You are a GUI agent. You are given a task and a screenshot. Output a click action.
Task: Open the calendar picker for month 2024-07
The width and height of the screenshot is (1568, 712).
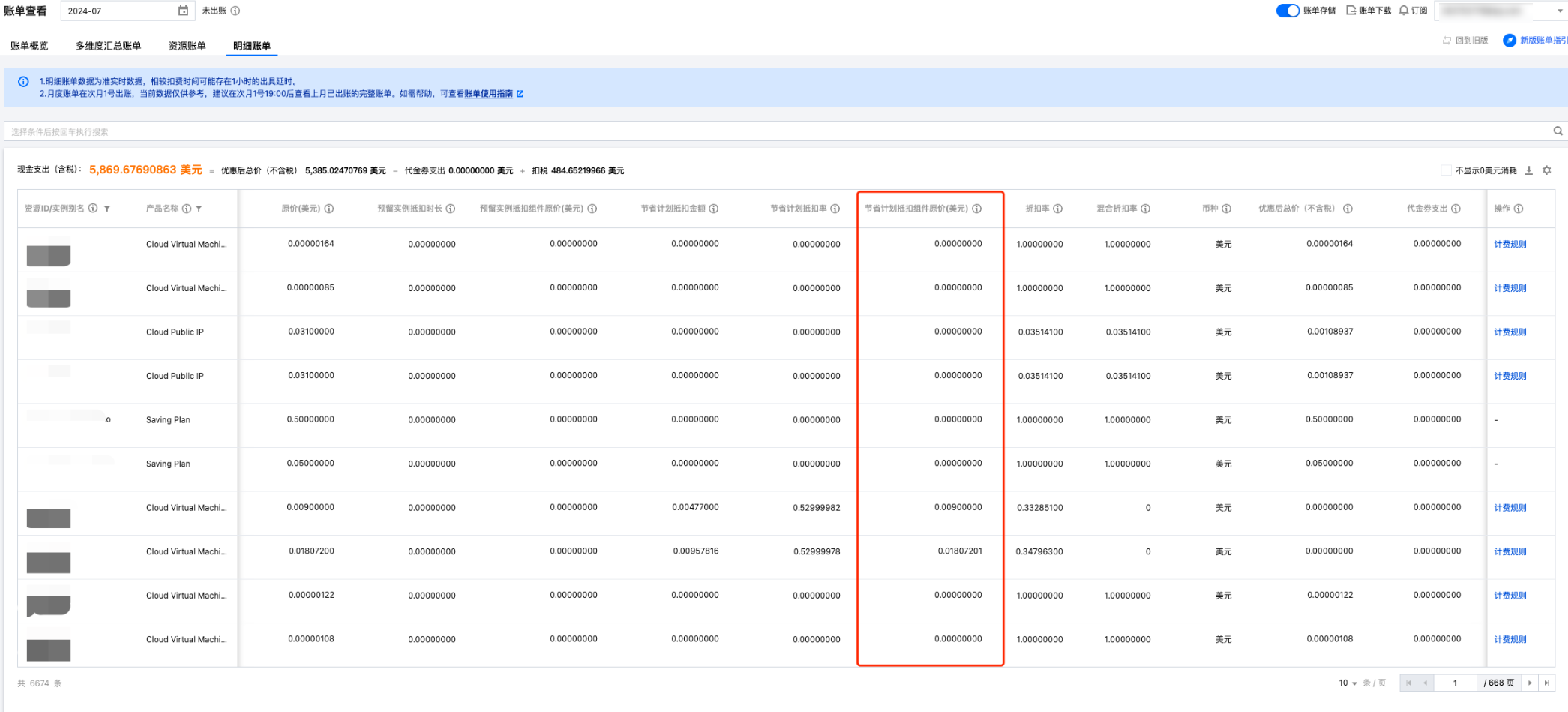[183, 11]
